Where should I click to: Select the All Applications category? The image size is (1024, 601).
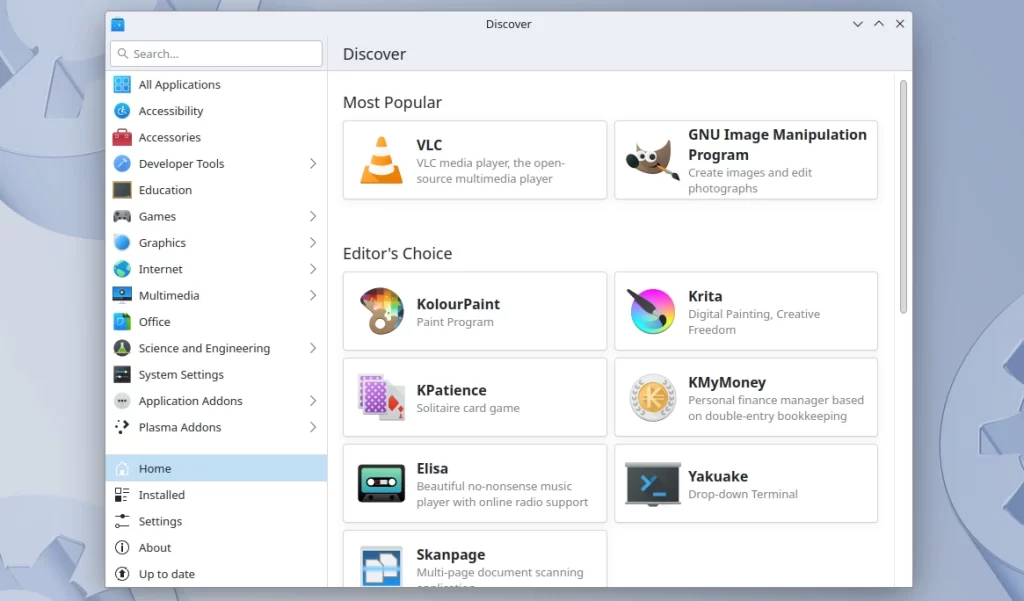pos(179,85)
